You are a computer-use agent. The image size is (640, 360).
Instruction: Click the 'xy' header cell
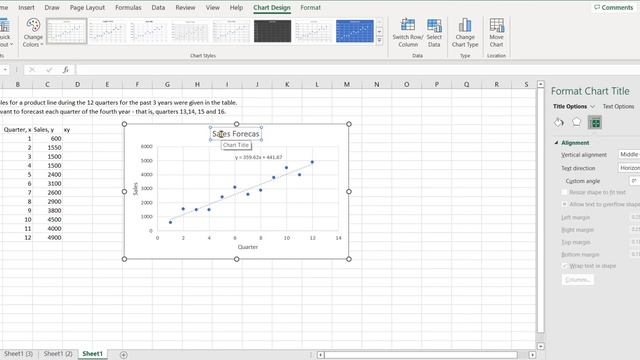[x=77, y=130]
